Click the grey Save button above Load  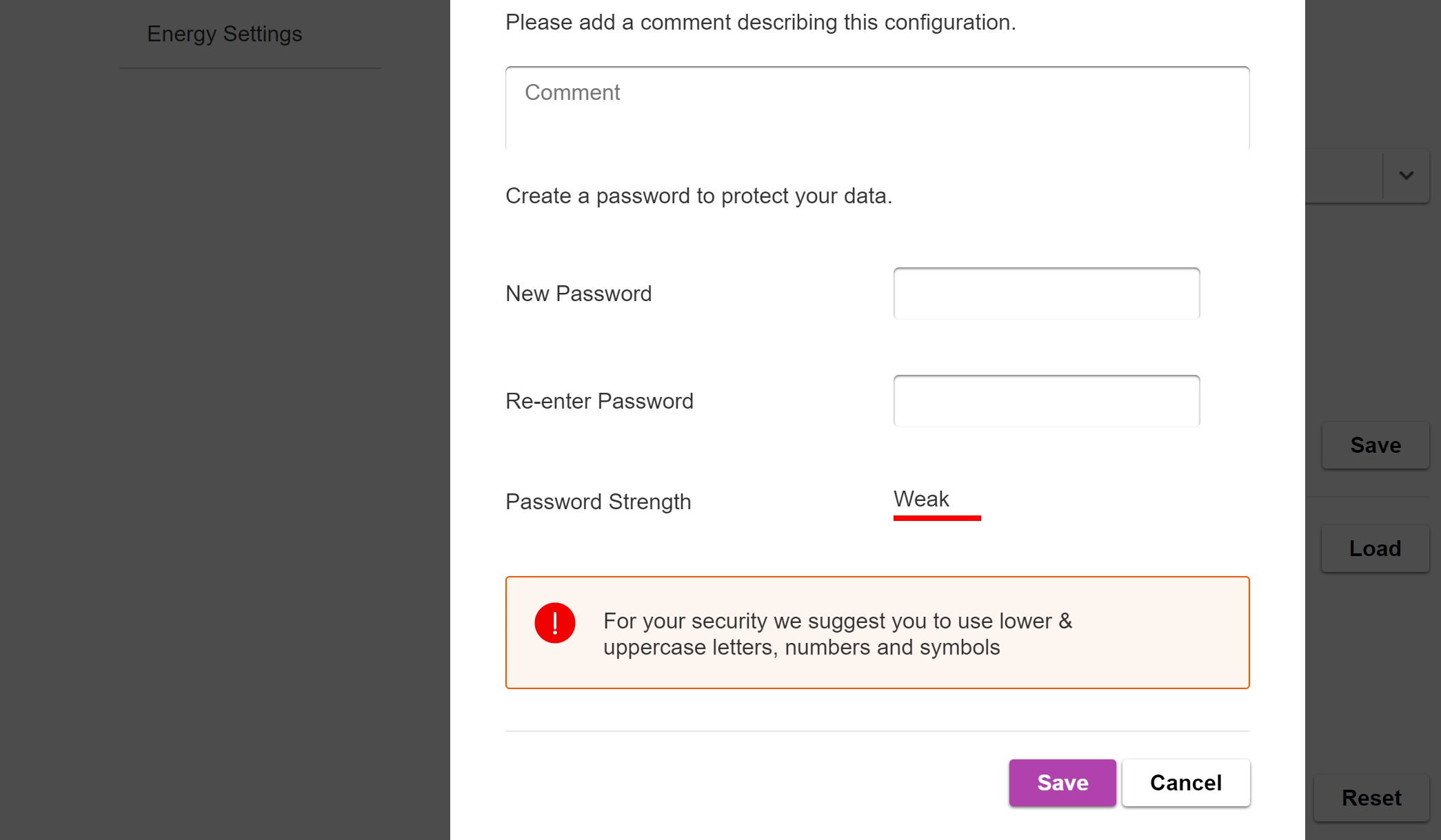tap(1375, 445)
